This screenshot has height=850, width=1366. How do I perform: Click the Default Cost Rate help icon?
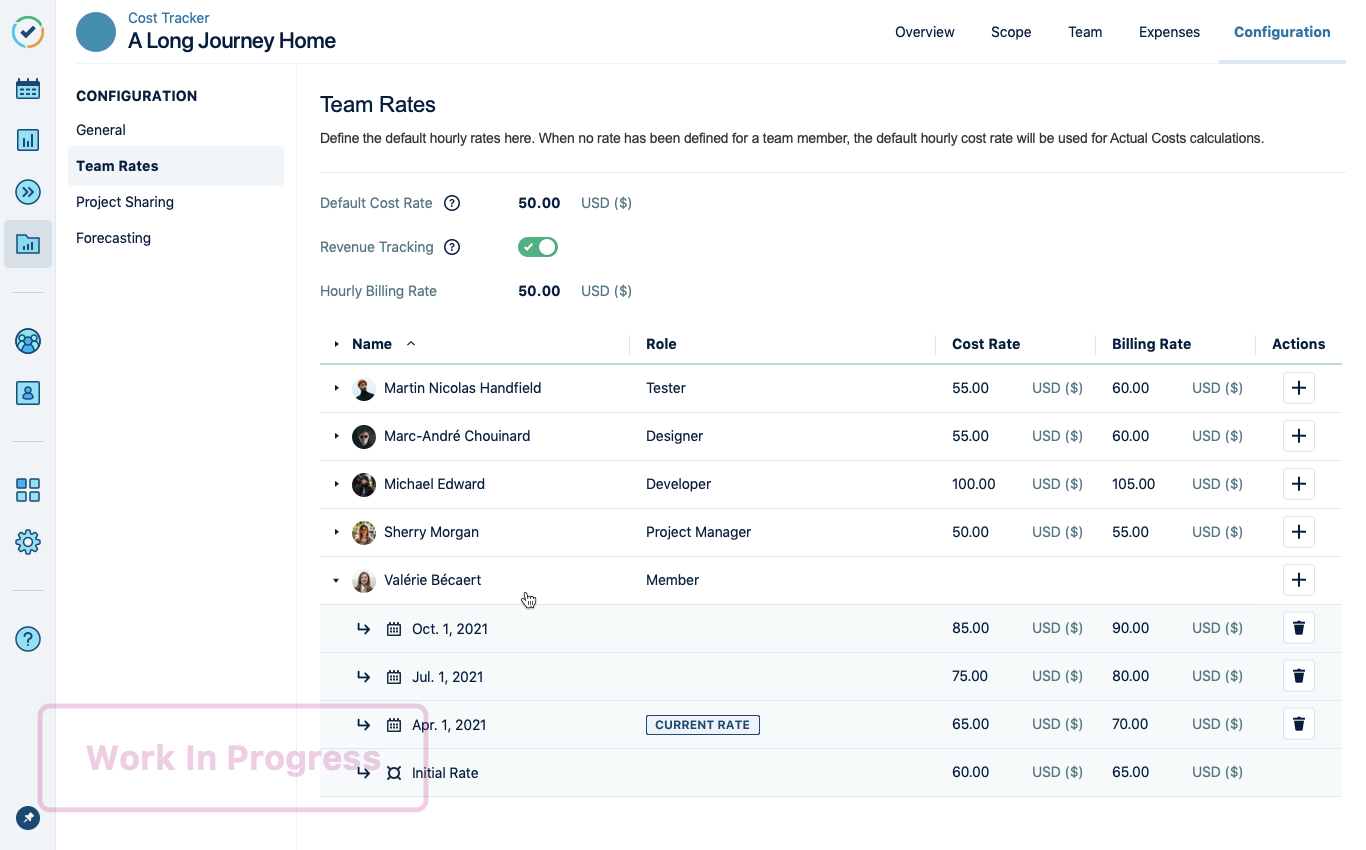[x=452, y=203]
